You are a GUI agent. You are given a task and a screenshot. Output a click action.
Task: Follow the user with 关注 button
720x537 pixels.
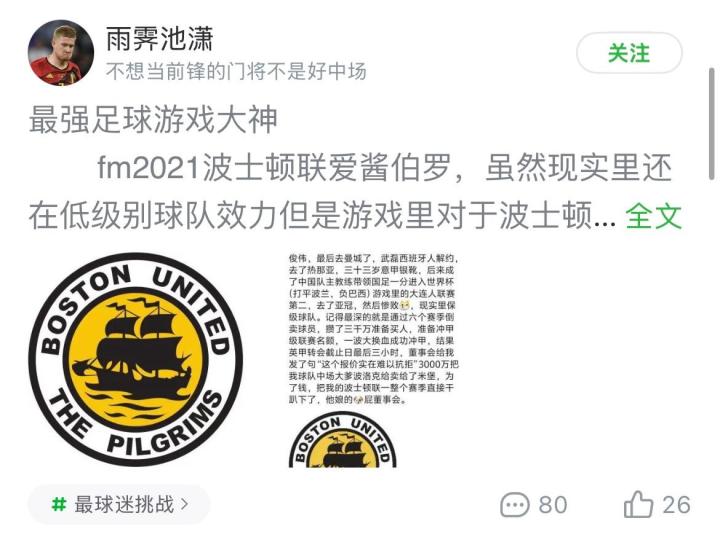click(629, 53)
